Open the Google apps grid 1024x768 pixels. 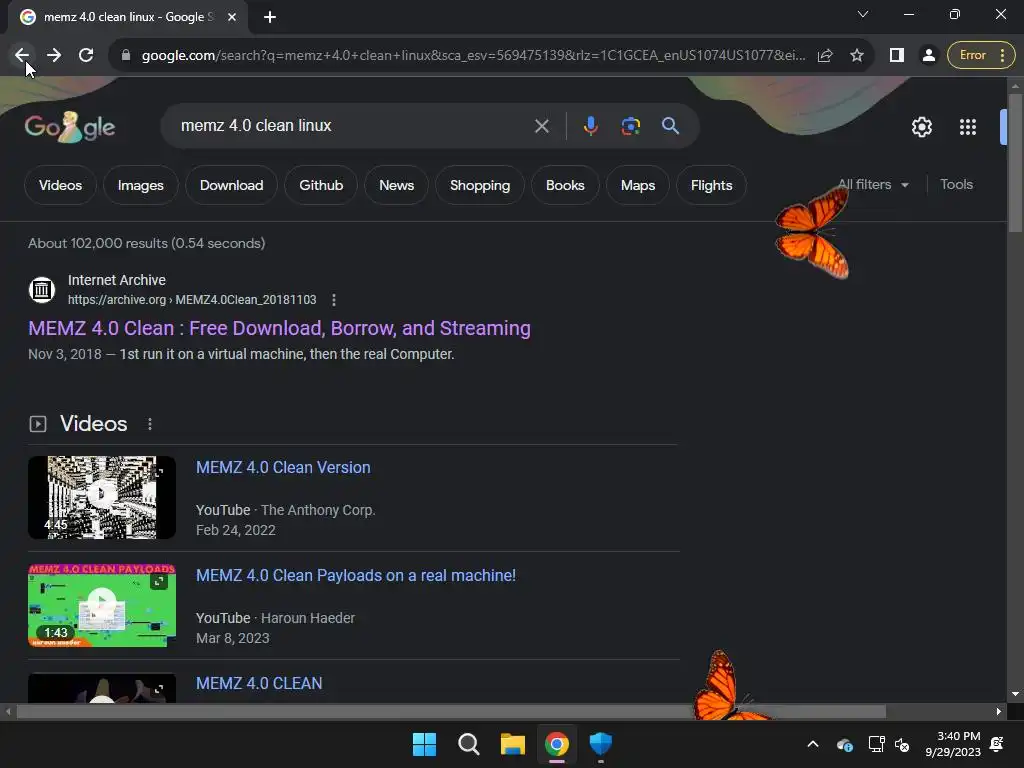[x=968, y=127]
